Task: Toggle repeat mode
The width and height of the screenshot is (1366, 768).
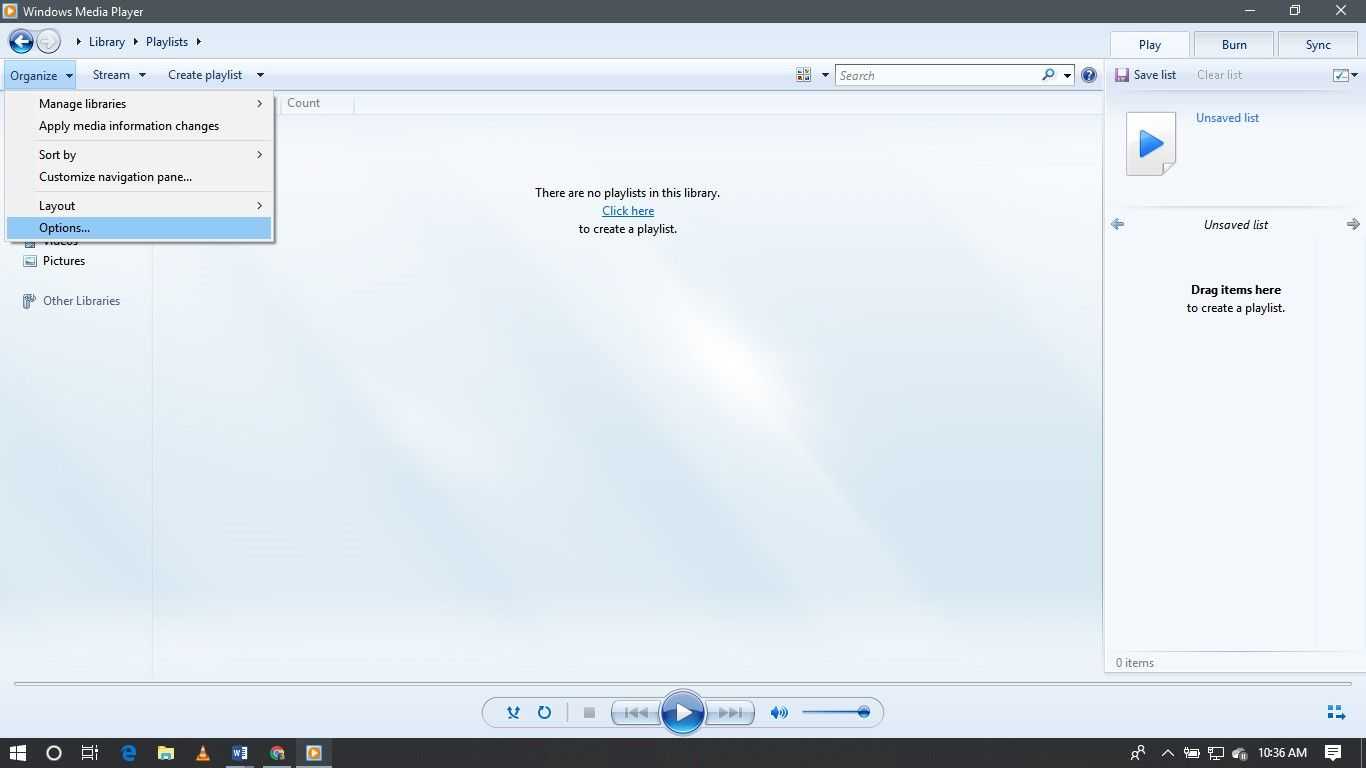Action: pos(544,713)
